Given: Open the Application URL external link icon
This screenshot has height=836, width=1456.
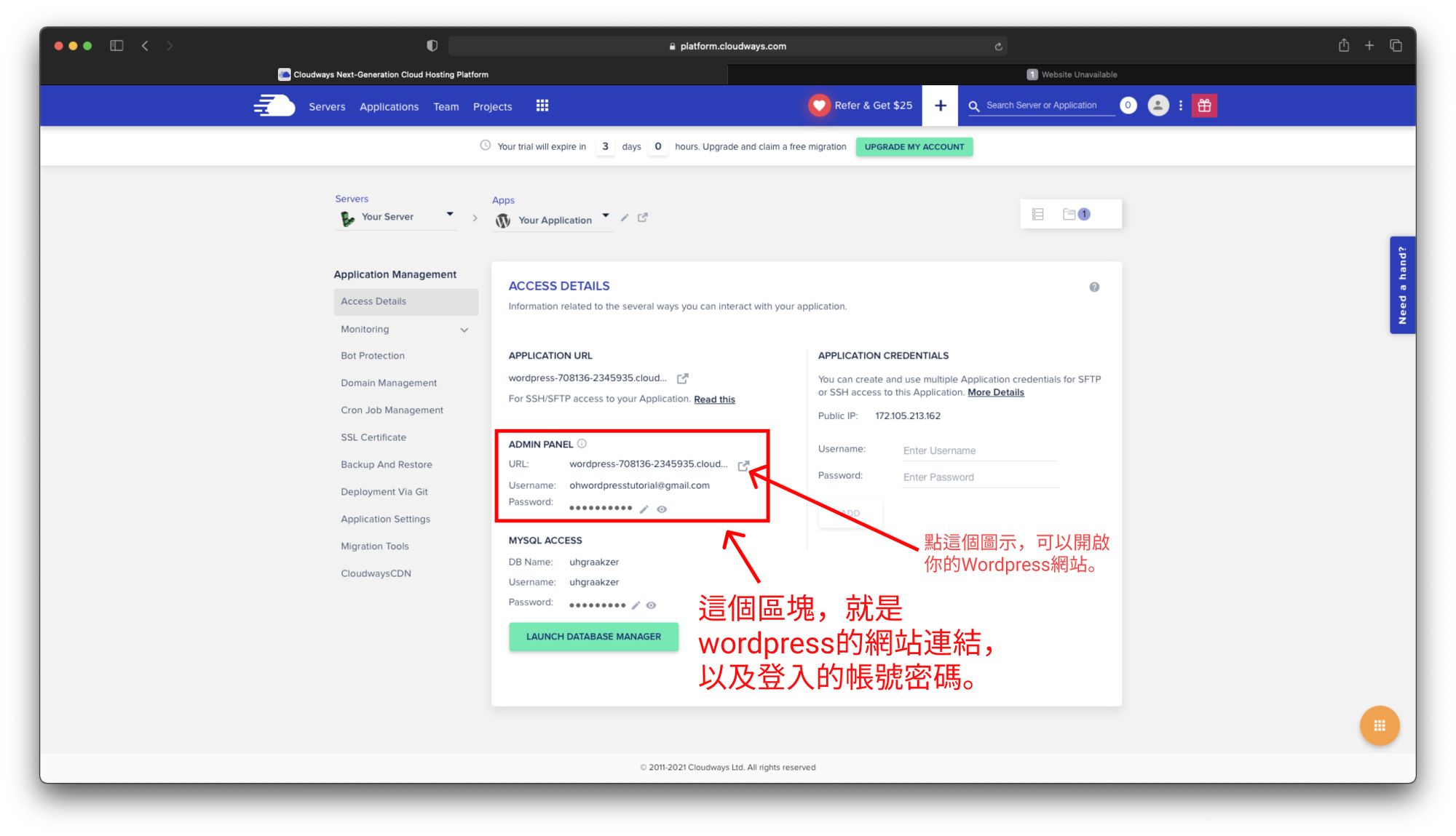Looking at the screenshot, I should point(682,378).
